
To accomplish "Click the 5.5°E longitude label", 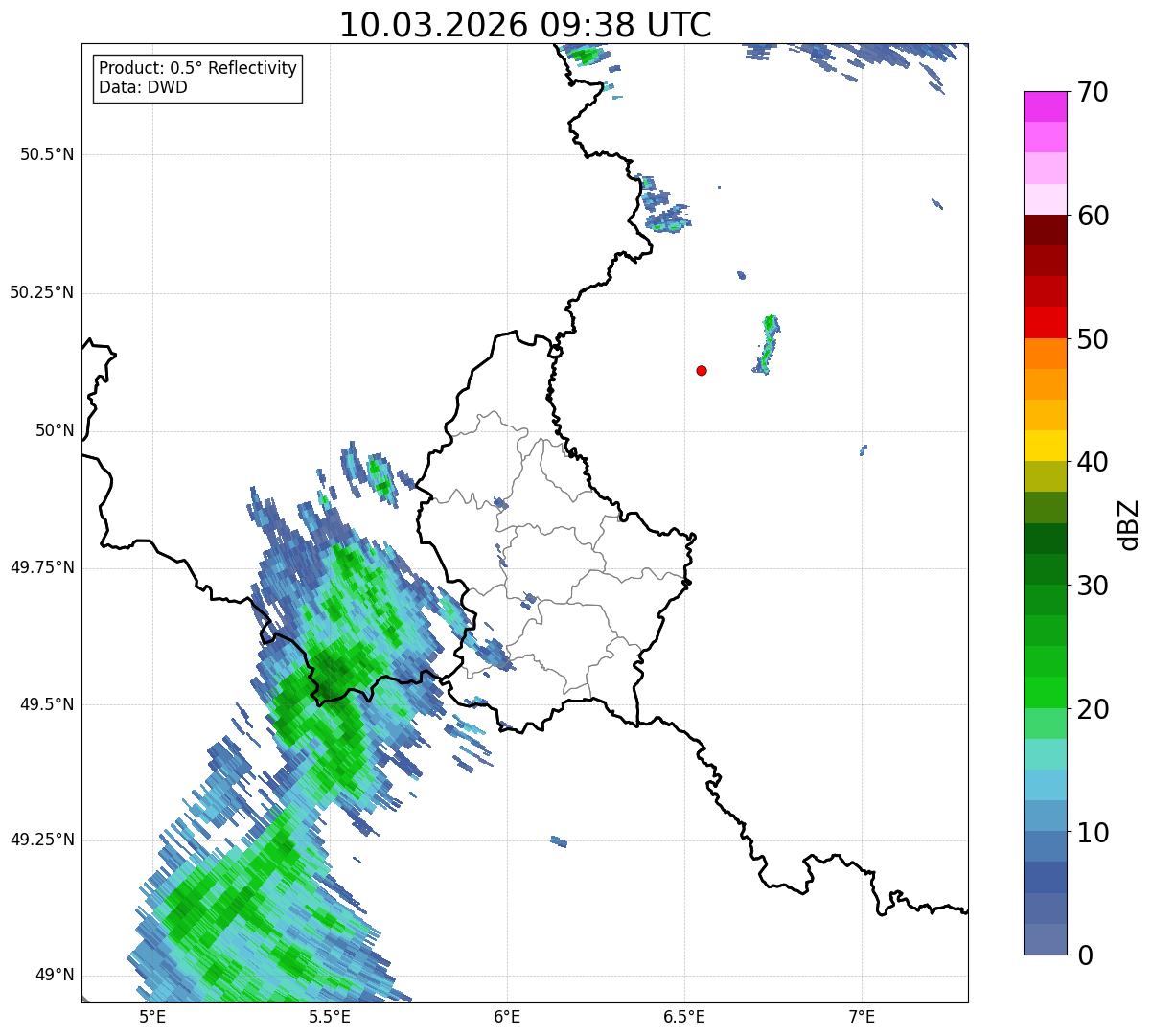I will (330, 1016).
